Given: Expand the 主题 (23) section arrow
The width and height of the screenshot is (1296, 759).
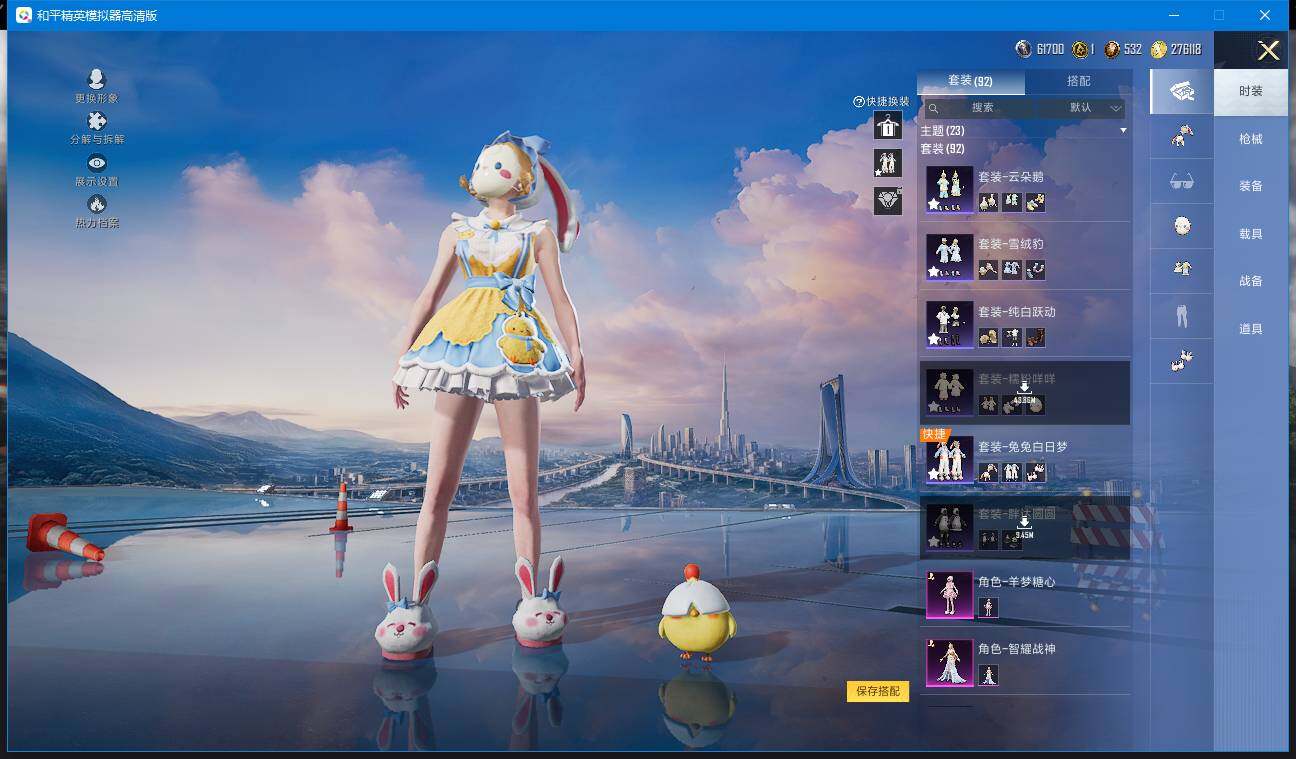Looking at the screenshot, I should pyautogui.click(x=1122, y=131).
